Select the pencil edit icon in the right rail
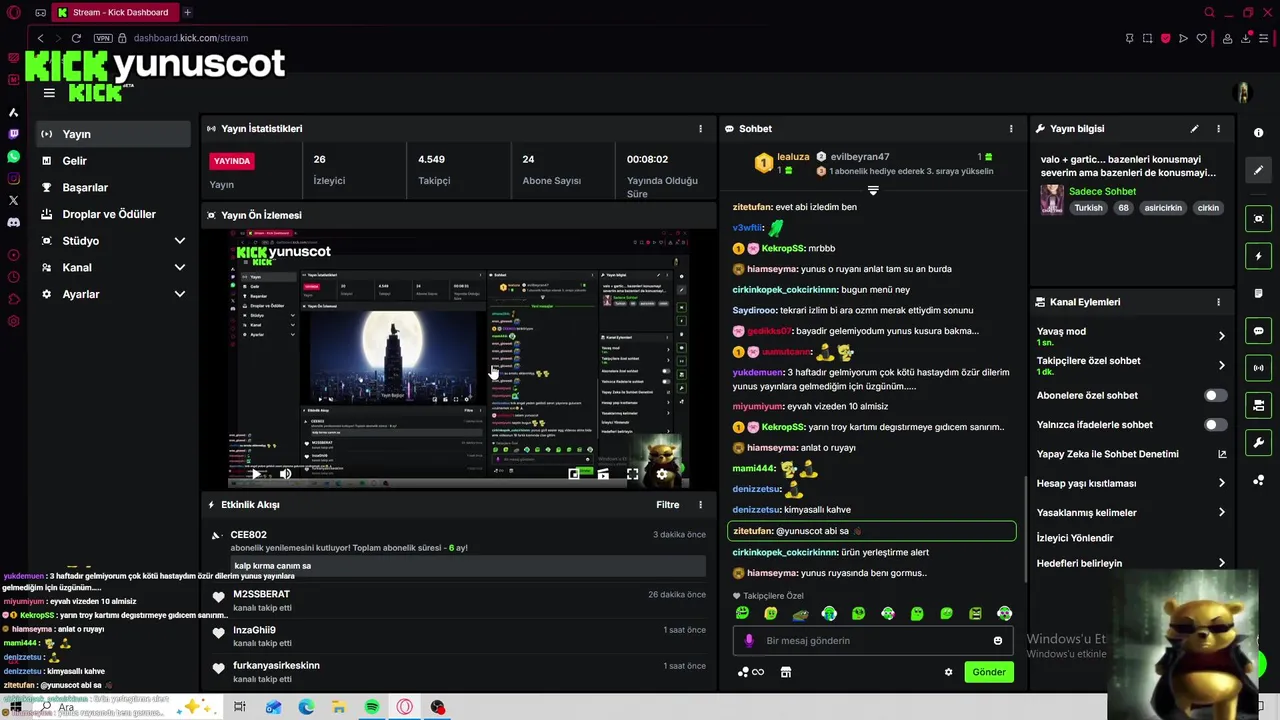 (1258, 170)
